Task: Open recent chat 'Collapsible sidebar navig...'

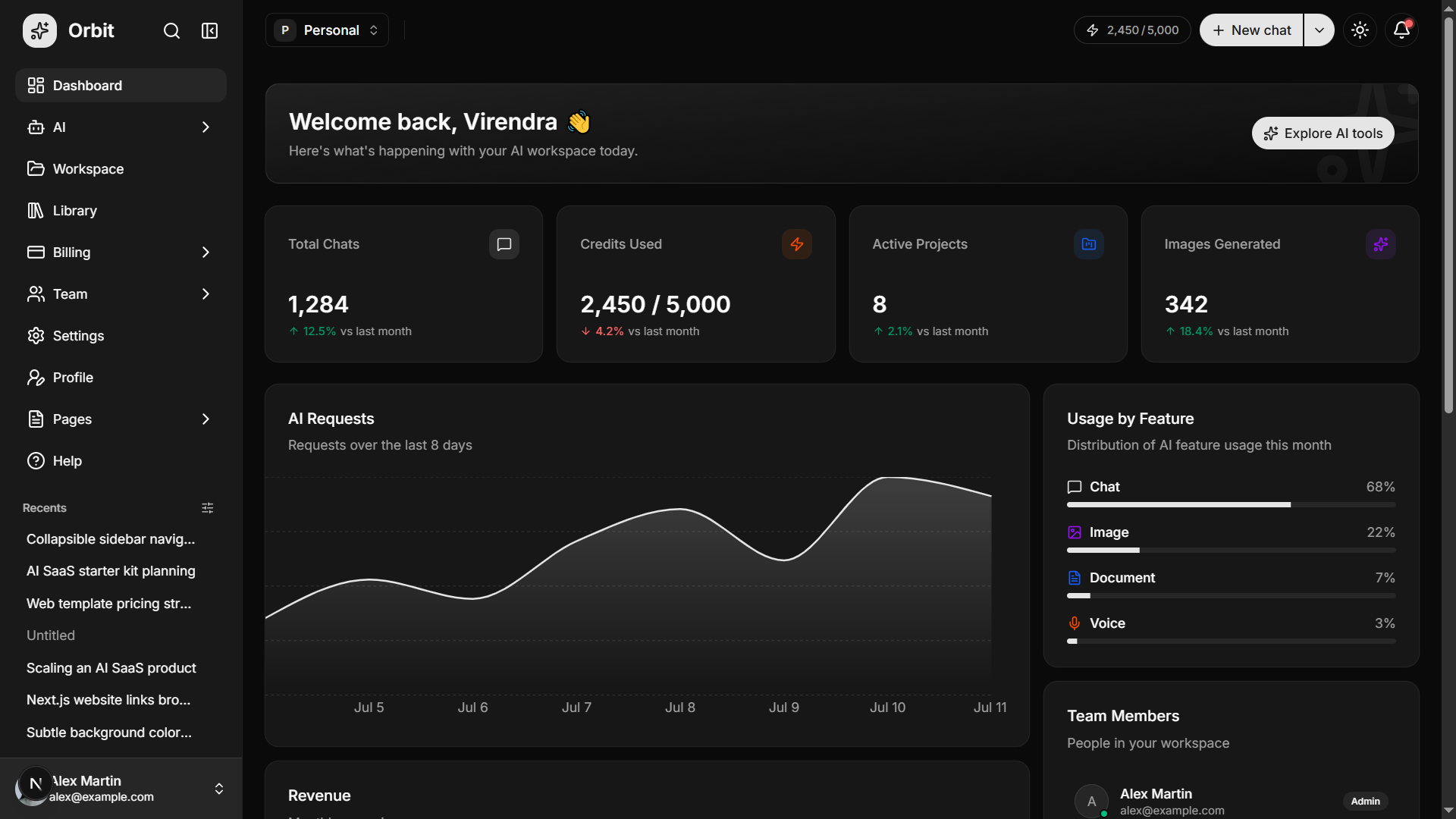Action: 111,539
